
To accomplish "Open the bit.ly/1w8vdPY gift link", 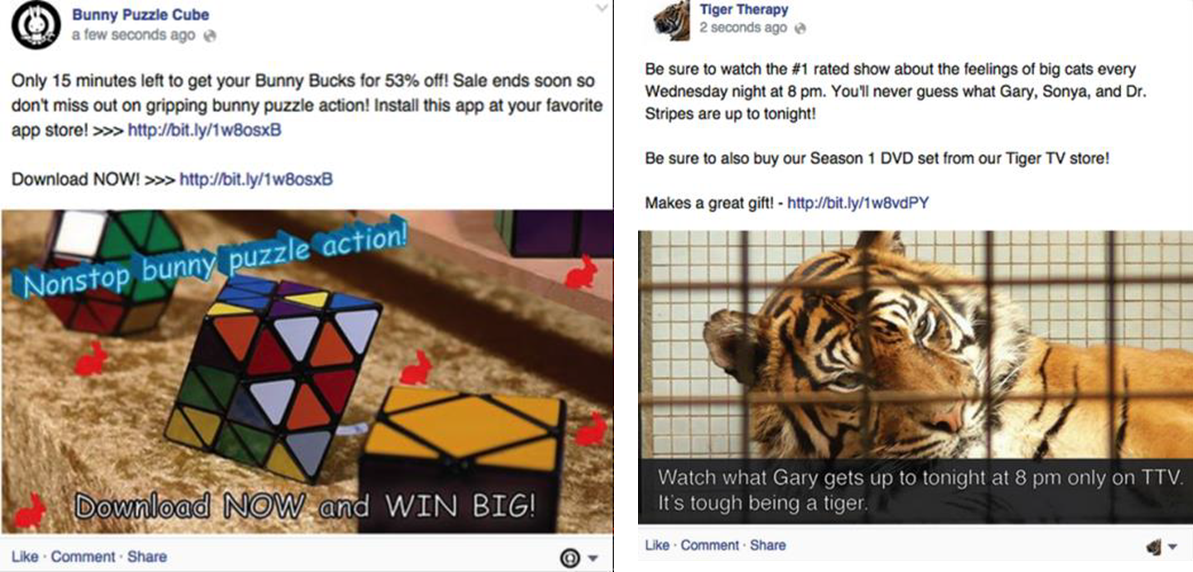I will point(857,203).
